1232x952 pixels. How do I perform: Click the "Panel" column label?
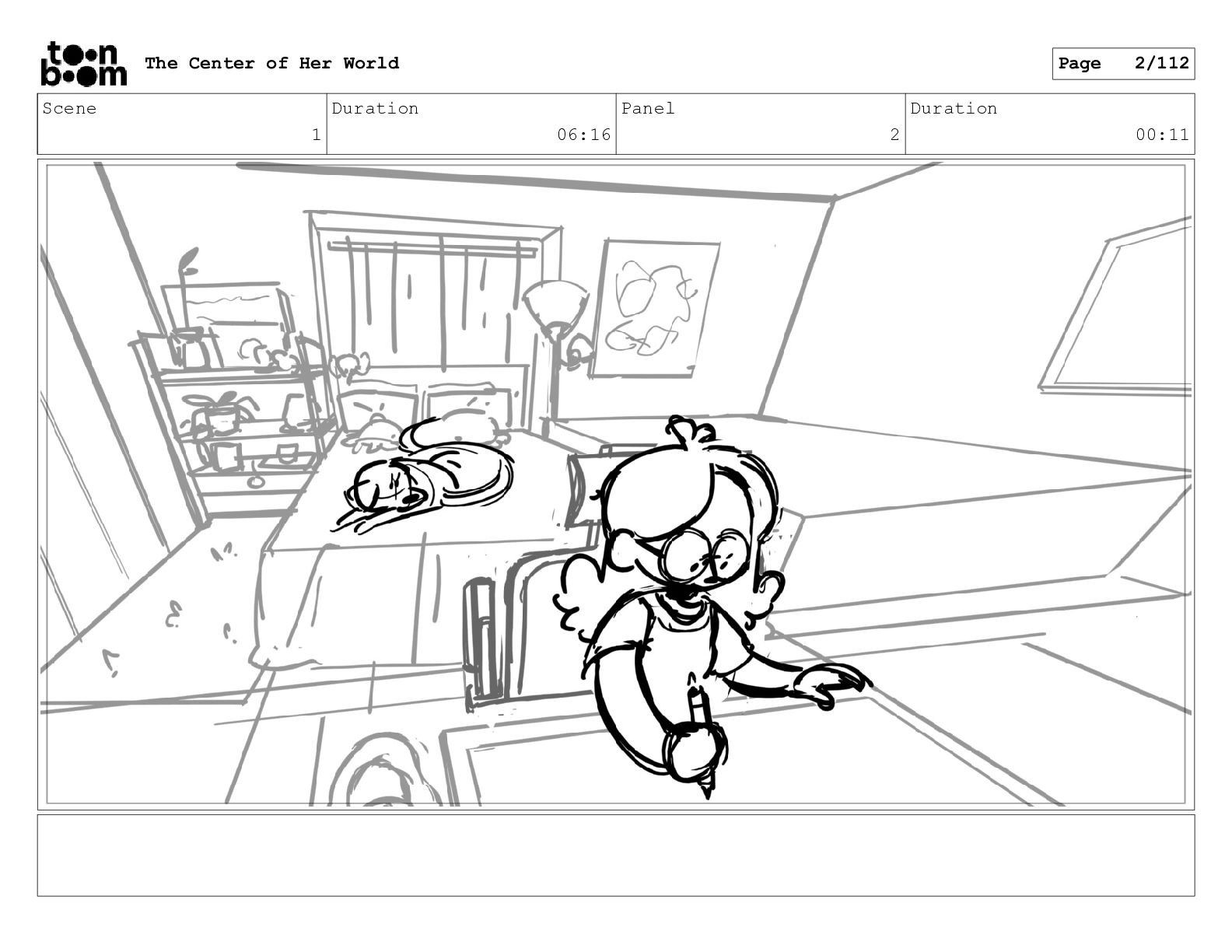click(x=648, y=108)
